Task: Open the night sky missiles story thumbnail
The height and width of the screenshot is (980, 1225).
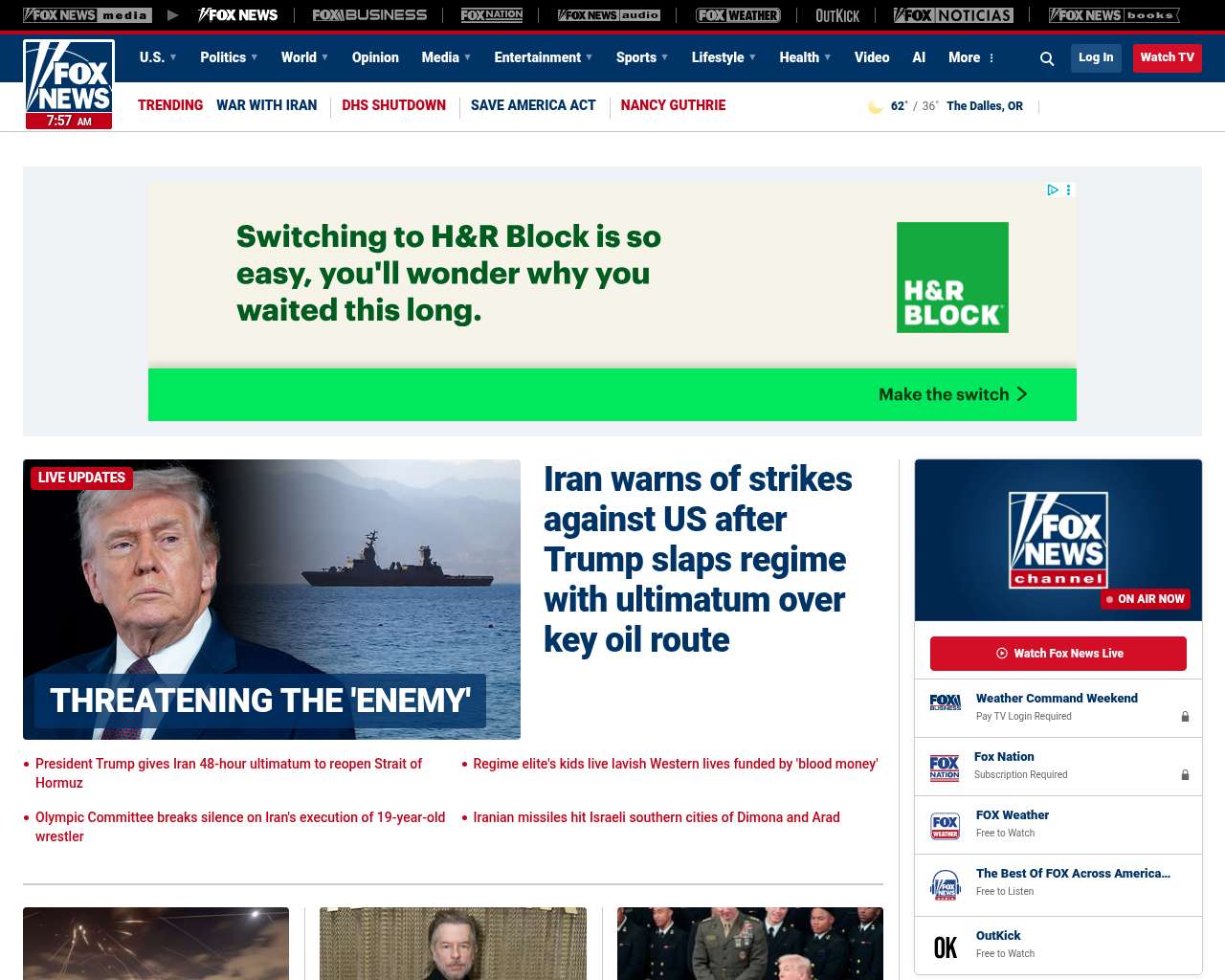Action: point(156,944)
